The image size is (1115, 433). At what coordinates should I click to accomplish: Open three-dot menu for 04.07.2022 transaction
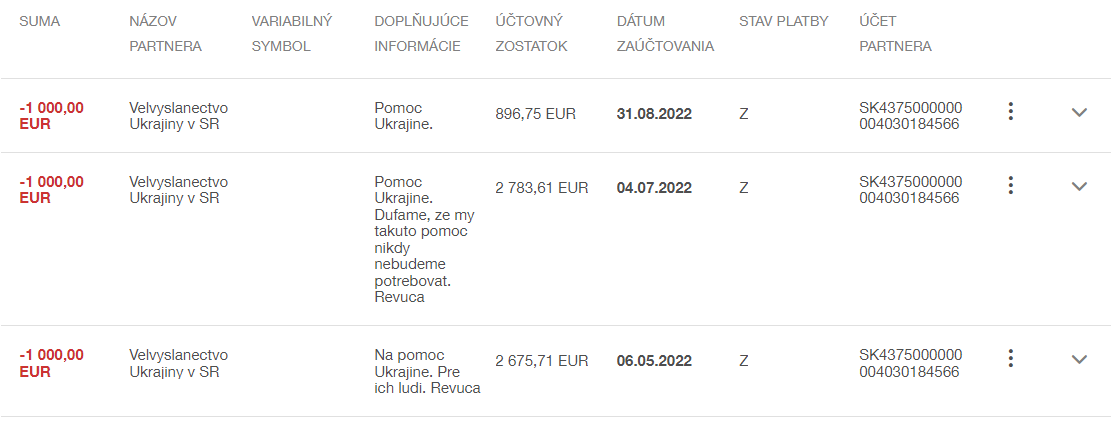[x=1011, y=185]
